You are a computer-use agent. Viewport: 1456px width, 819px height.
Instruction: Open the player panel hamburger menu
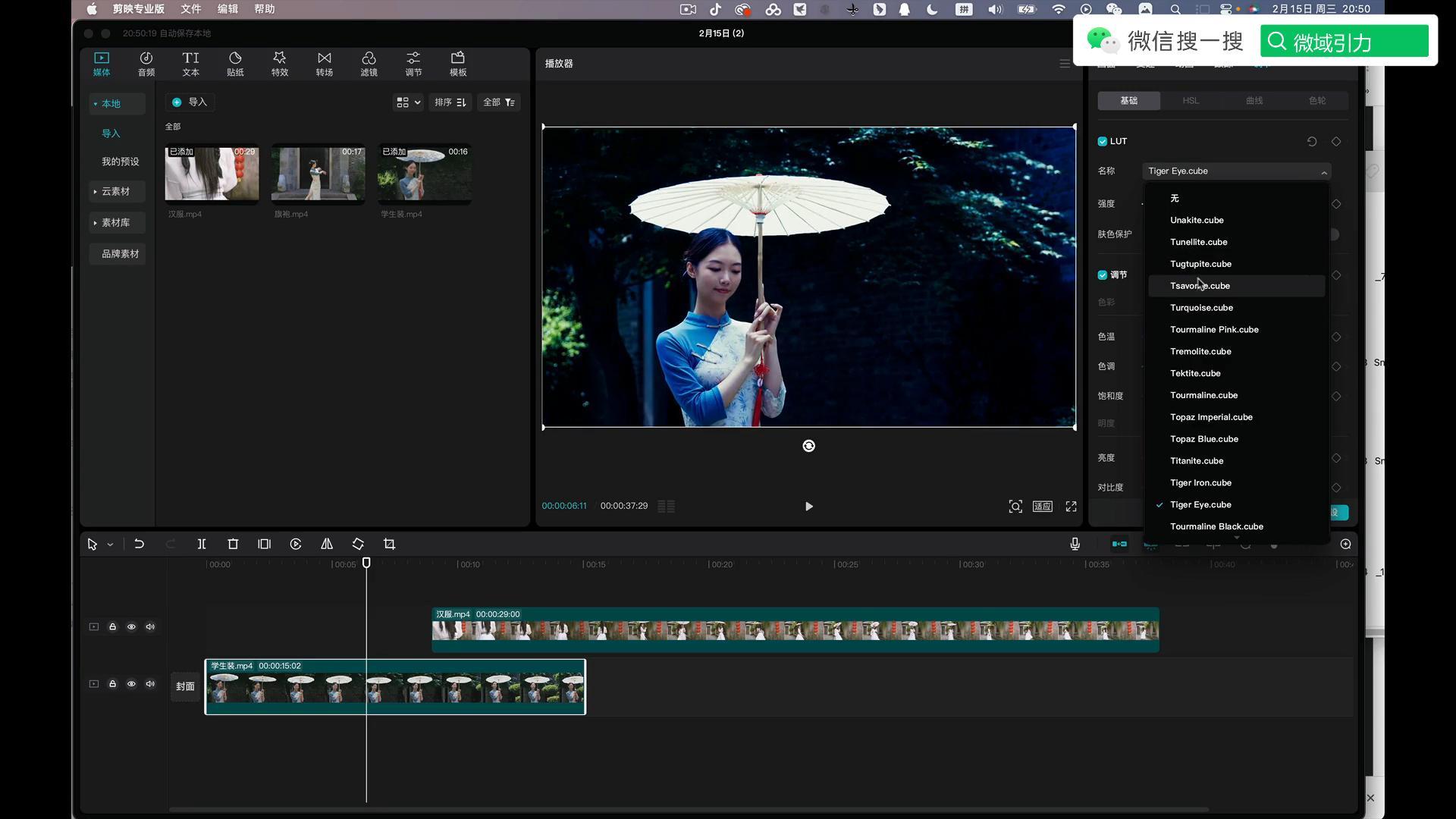point(1065,64)
